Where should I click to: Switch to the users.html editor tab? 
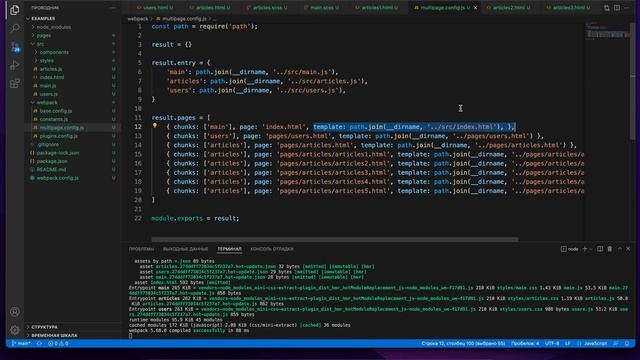click(156, 8)
